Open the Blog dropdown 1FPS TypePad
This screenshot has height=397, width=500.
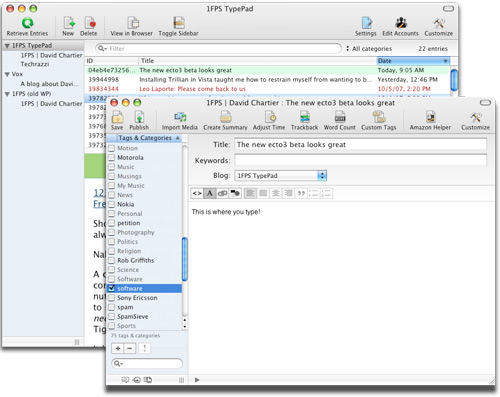[281, 175]
